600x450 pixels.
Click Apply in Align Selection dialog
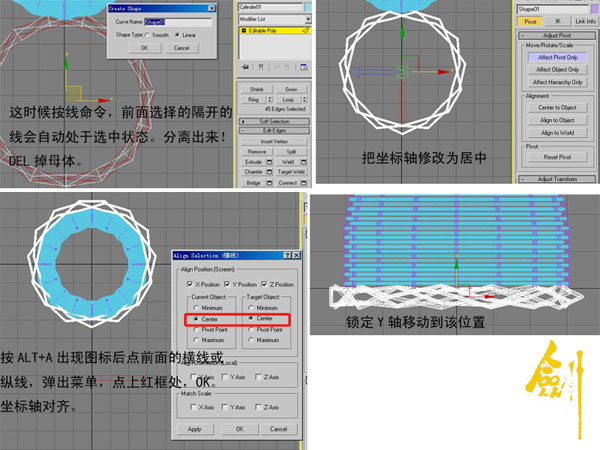click(194, 429)
